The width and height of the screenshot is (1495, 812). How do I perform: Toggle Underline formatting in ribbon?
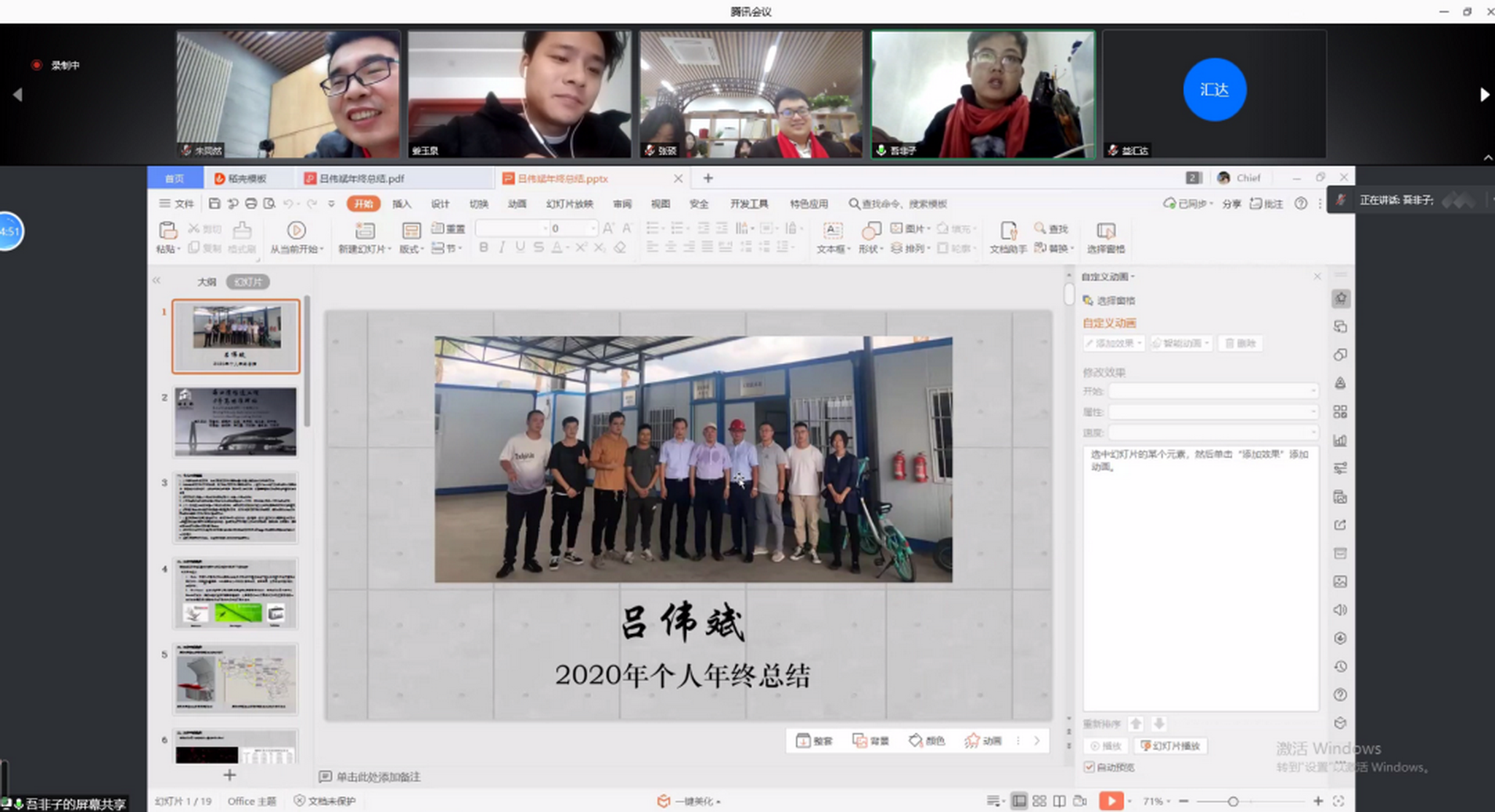tap(520, 248)
